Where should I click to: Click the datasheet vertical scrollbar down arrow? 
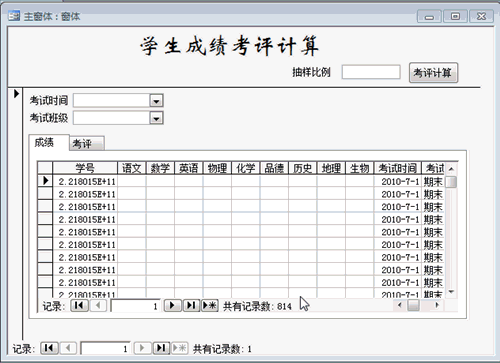[451, 292]
